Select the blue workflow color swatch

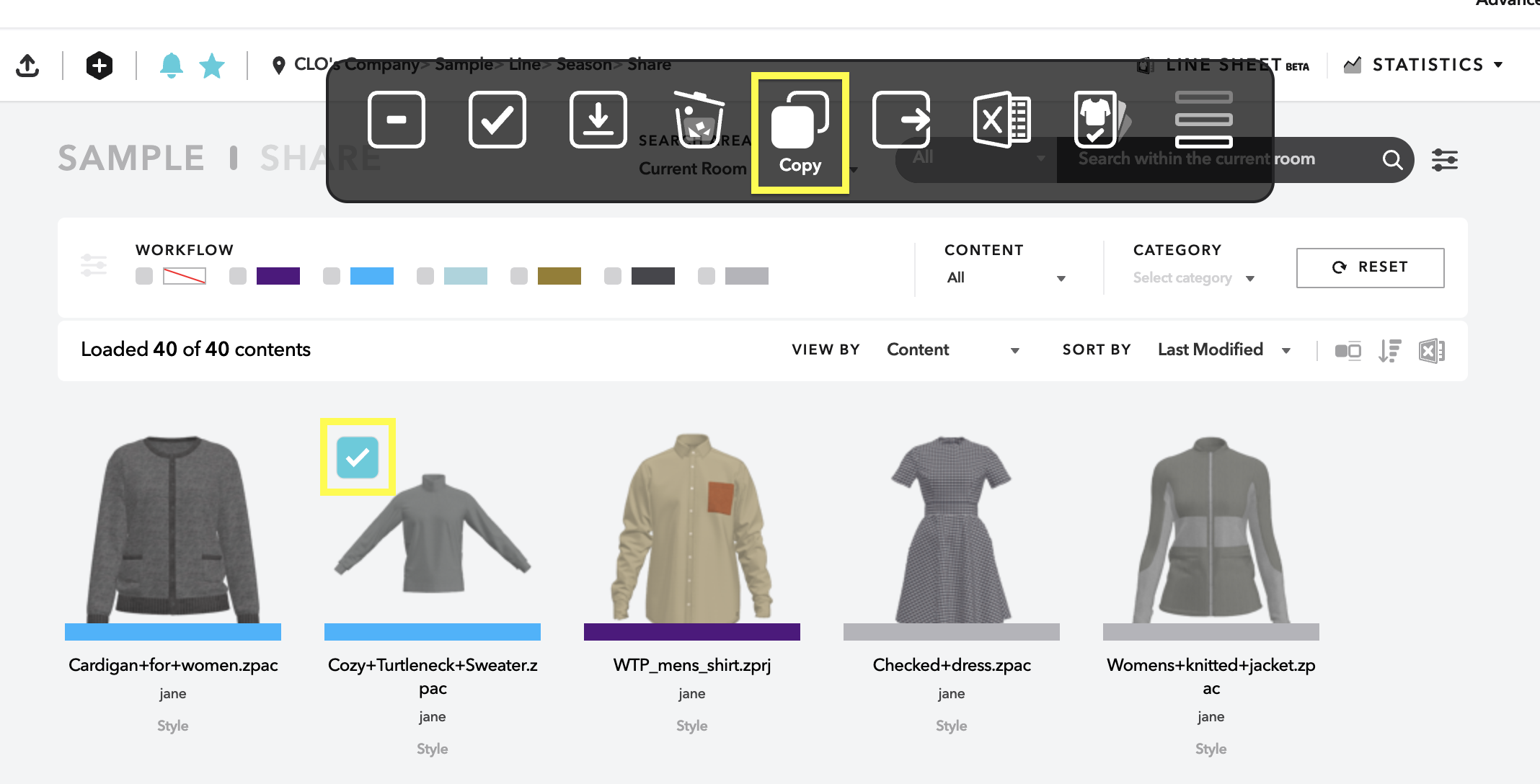tap(372, 276)
